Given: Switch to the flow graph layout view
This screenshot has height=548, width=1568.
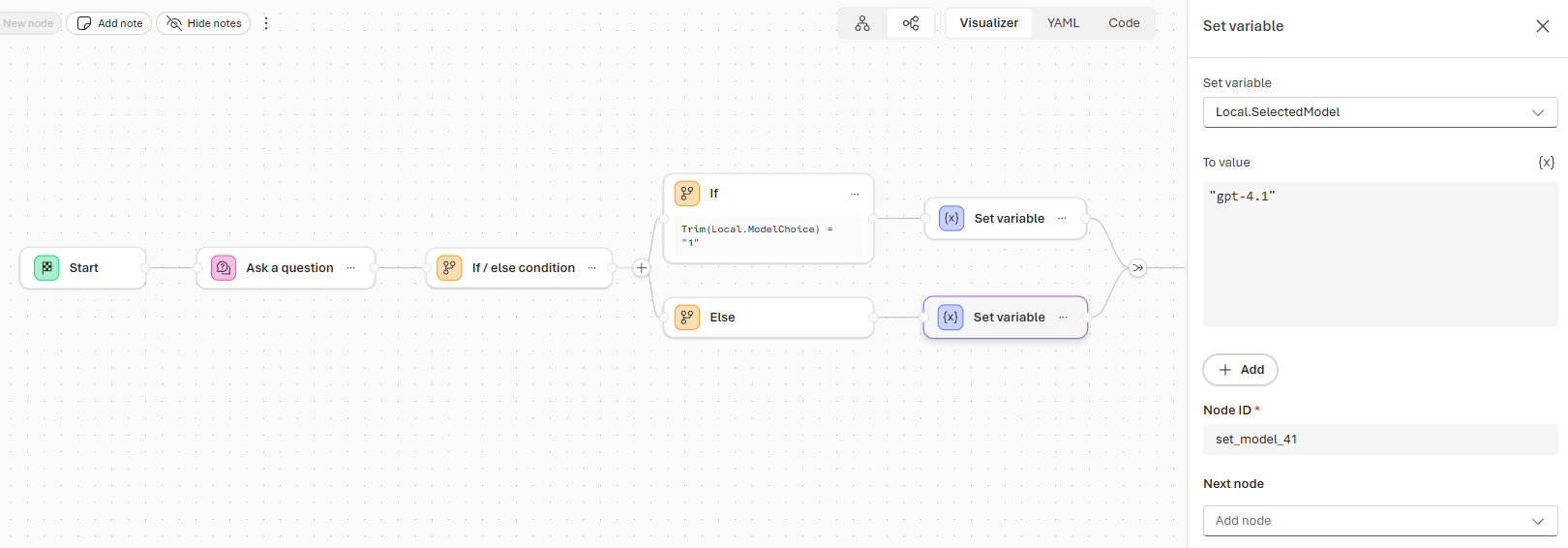Looking at the screenshot, I should tap(911, 23).
